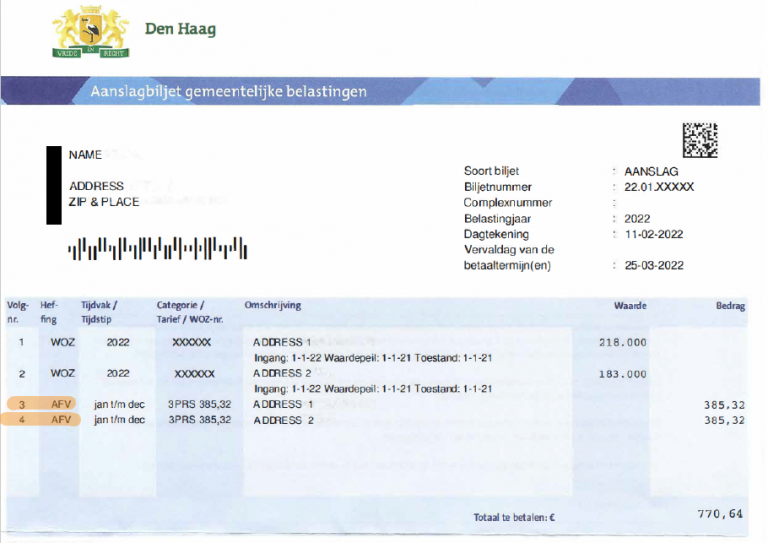
Task: Click the Den Haag title text
Action: [x=180, y=29]
